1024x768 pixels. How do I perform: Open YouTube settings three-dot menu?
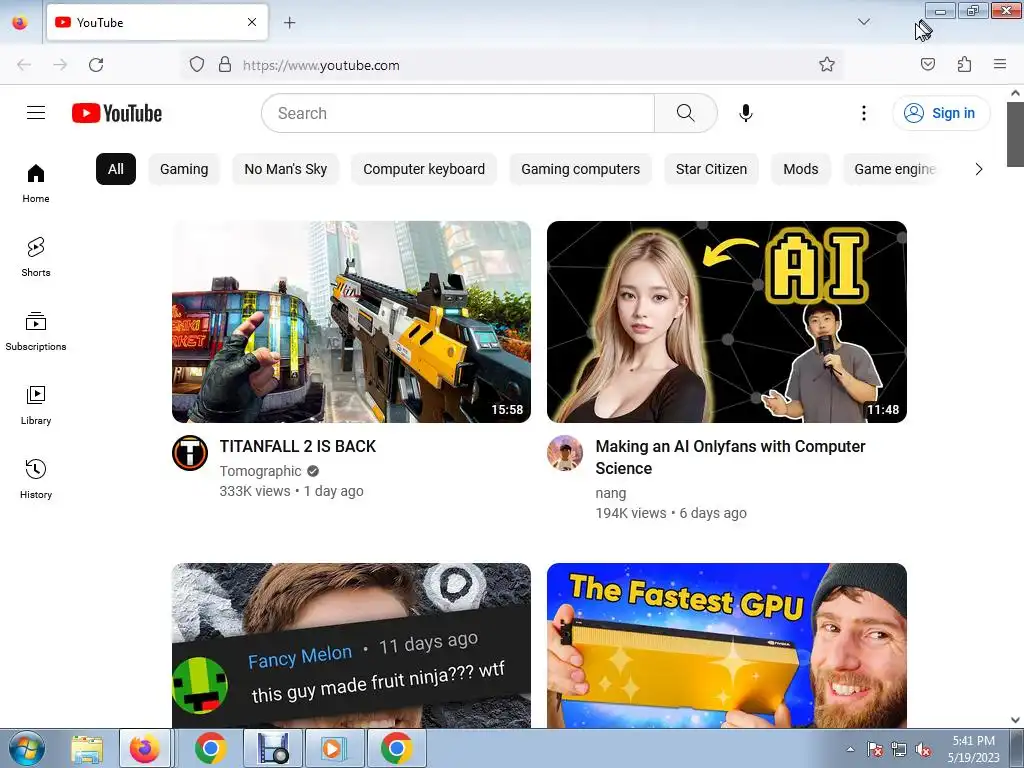point(863,113)
